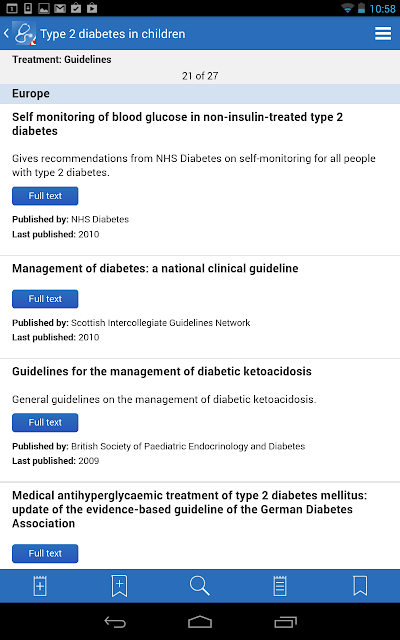Open search using the magnifying glass icon

tap(200, 586)
